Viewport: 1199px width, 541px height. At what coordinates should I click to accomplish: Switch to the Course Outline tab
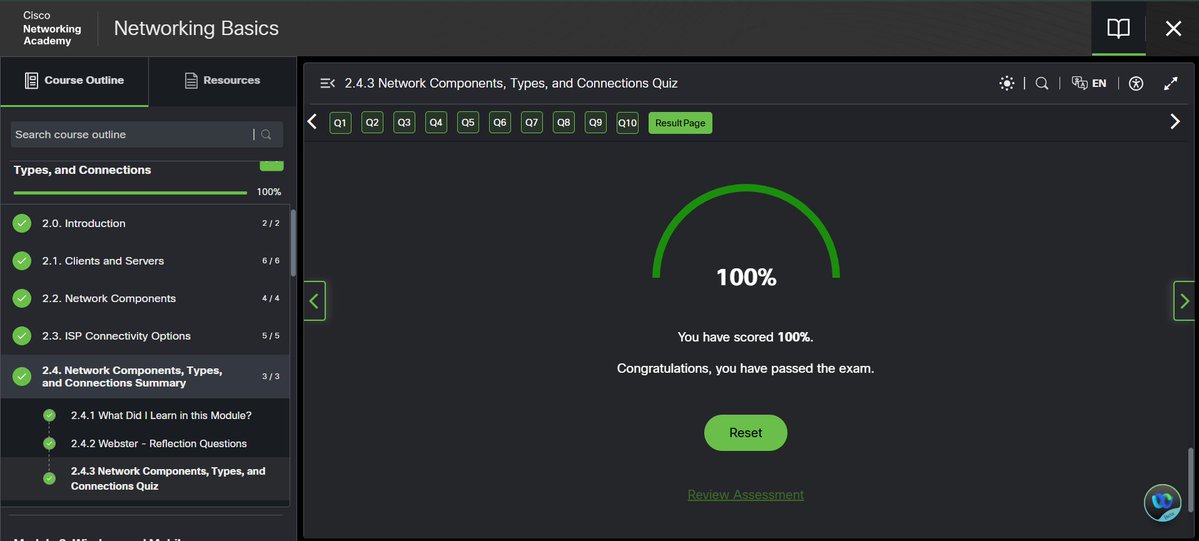[74, 80]
